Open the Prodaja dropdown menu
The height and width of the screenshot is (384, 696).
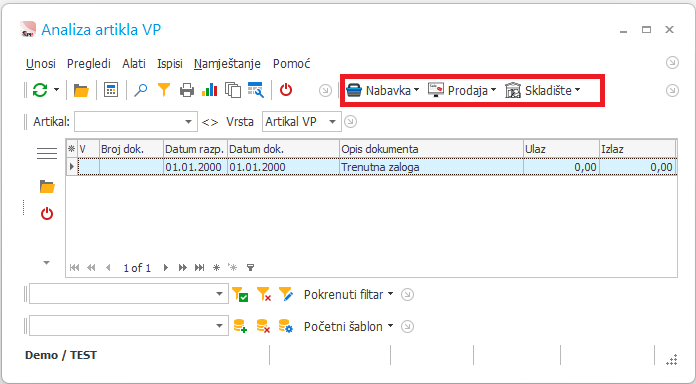pos(462,91)
